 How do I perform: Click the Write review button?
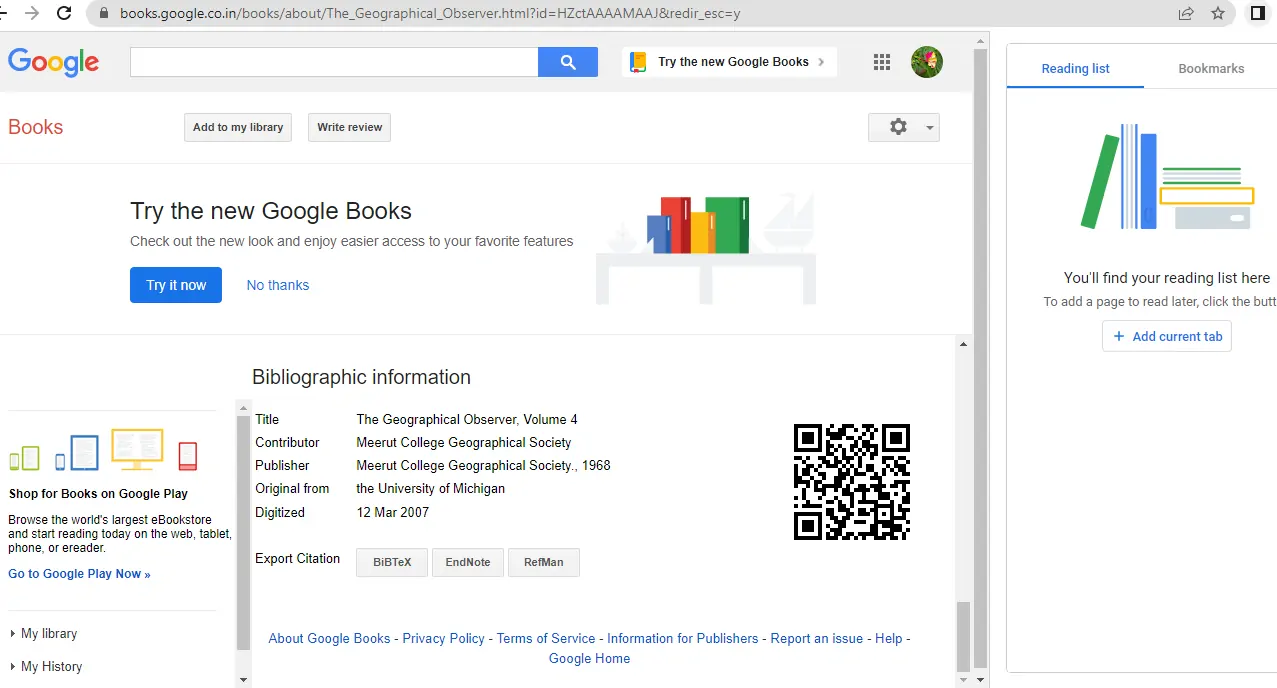coord(350,127)
